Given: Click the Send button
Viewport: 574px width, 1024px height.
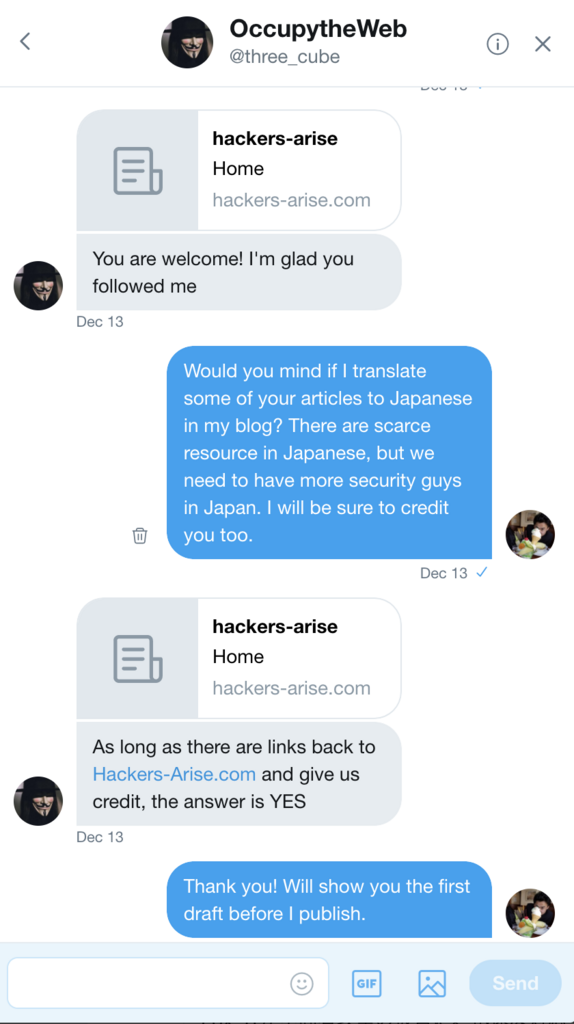Looking at the screenshot, I should coord(515,983).
